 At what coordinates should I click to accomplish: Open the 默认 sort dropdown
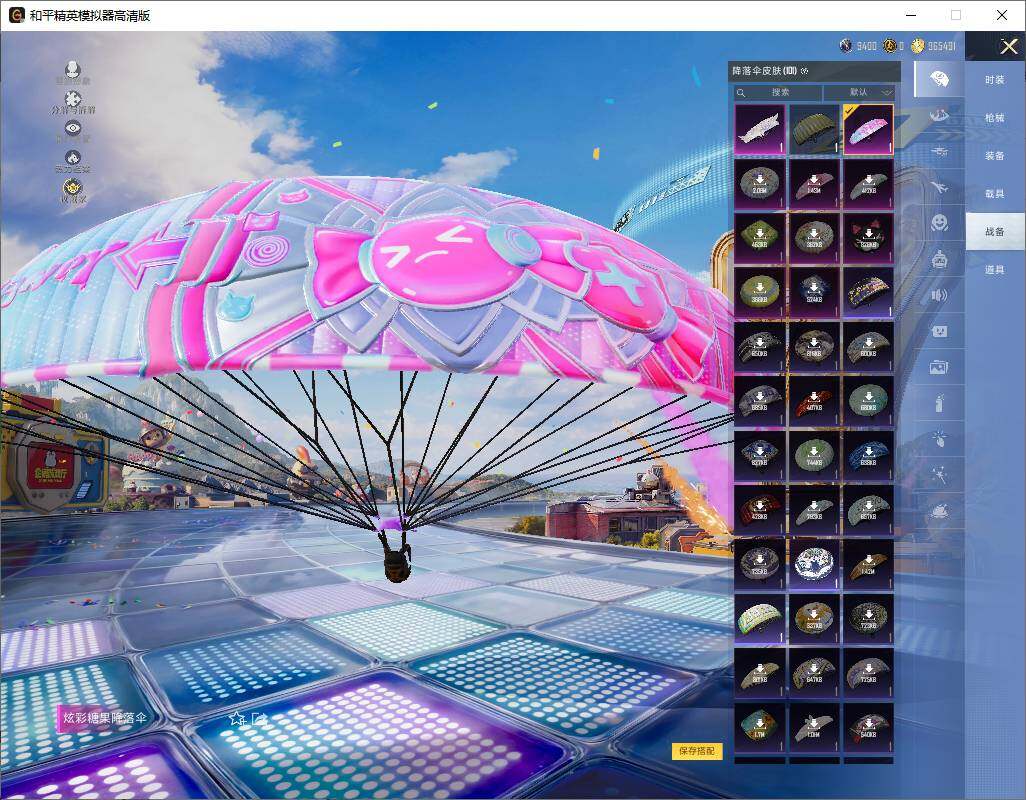pyautogui.click(x=858, y=93)
